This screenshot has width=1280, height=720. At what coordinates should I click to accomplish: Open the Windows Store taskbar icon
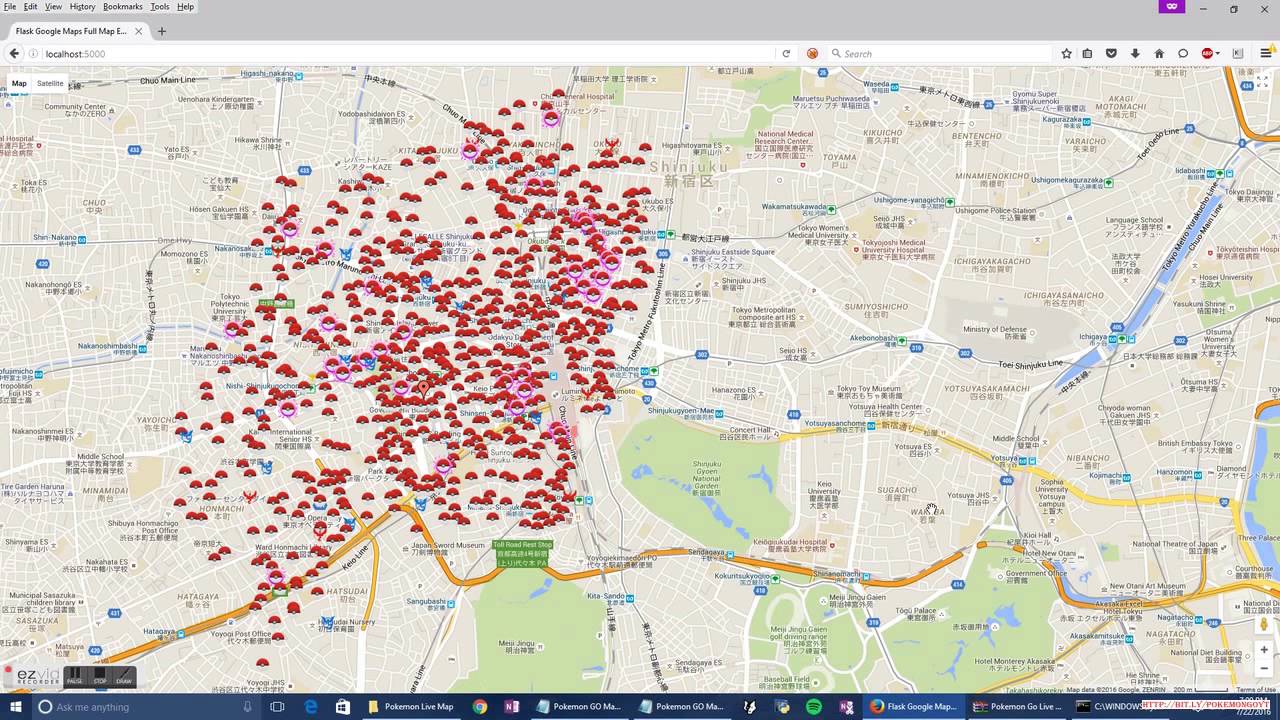click(343, 707)
